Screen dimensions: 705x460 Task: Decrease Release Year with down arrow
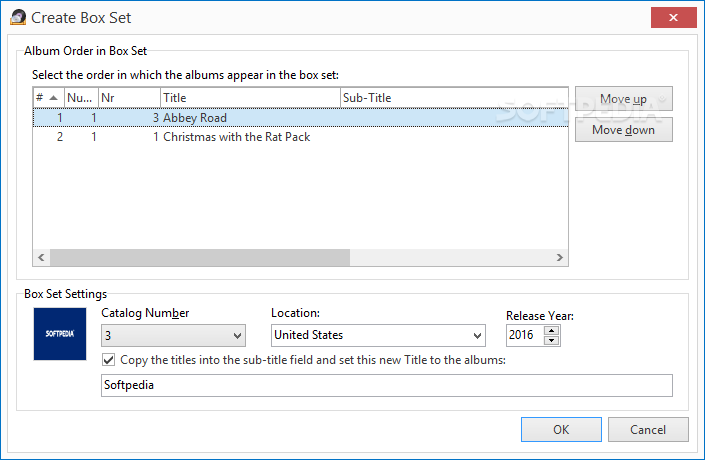pyautogui.click(x=551, y=340)
